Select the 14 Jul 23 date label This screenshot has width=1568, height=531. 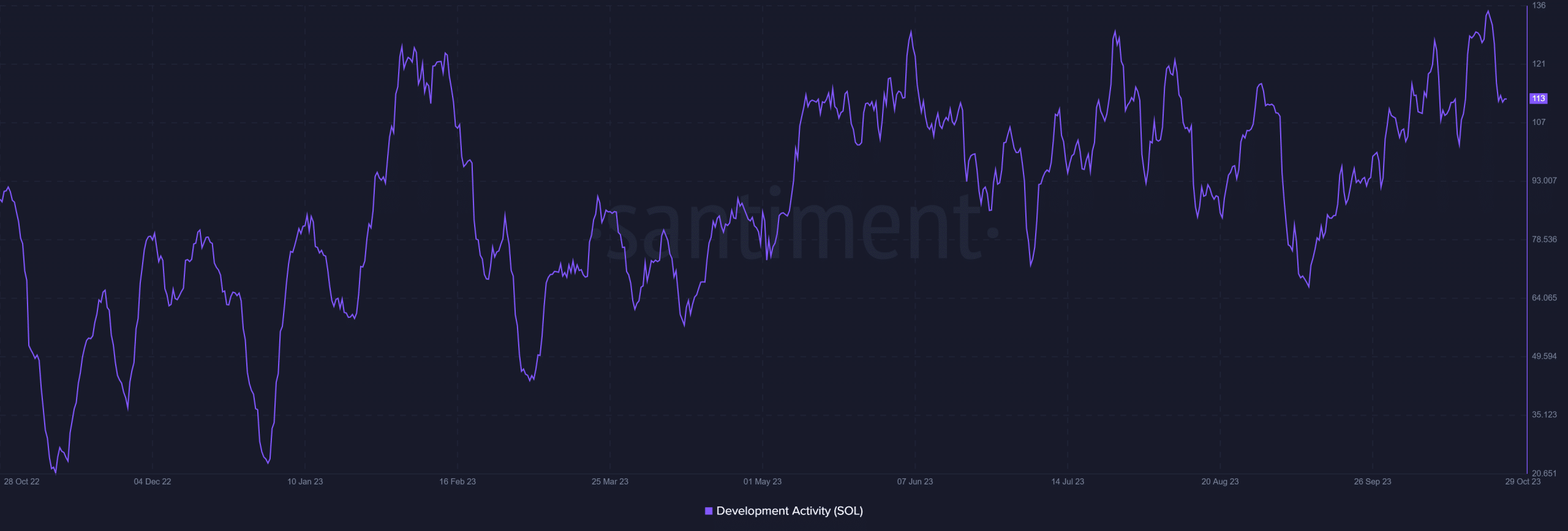tap(1068, 481)
